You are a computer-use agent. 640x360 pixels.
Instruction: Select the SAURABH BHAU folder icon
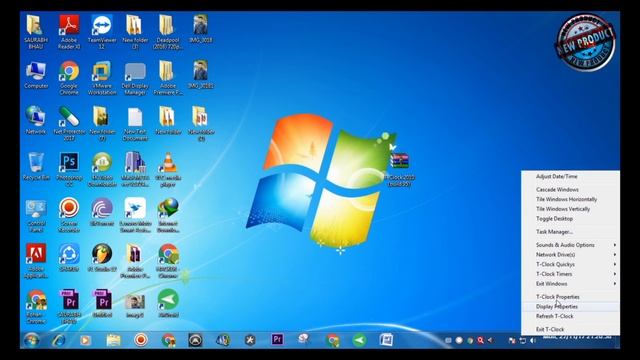click(x=36, y=32)
